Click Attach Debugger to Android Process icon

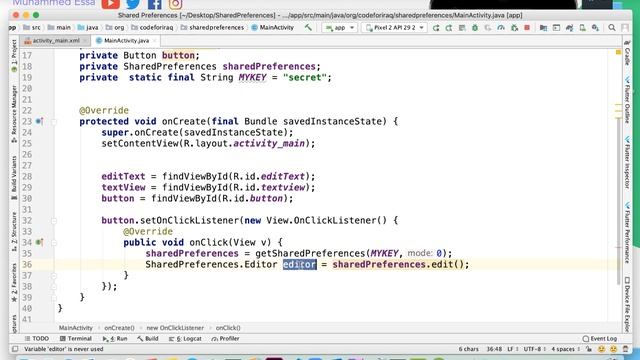point(514,28)
